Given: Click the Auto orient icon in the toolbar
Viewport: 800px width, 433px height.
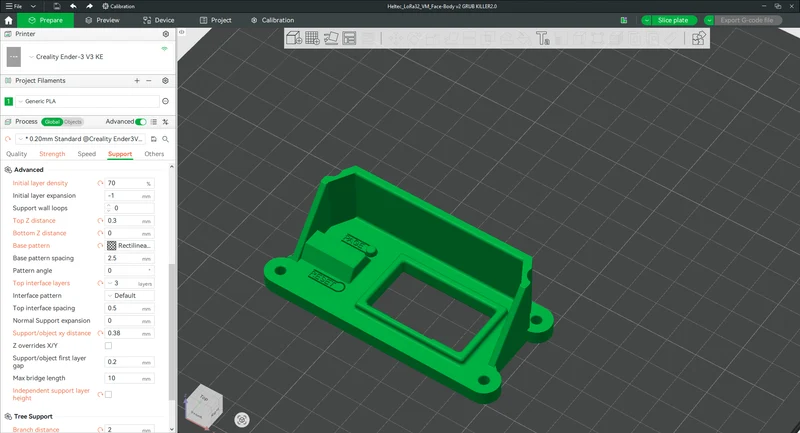Looking at the screenshot, I should (331, 38).
